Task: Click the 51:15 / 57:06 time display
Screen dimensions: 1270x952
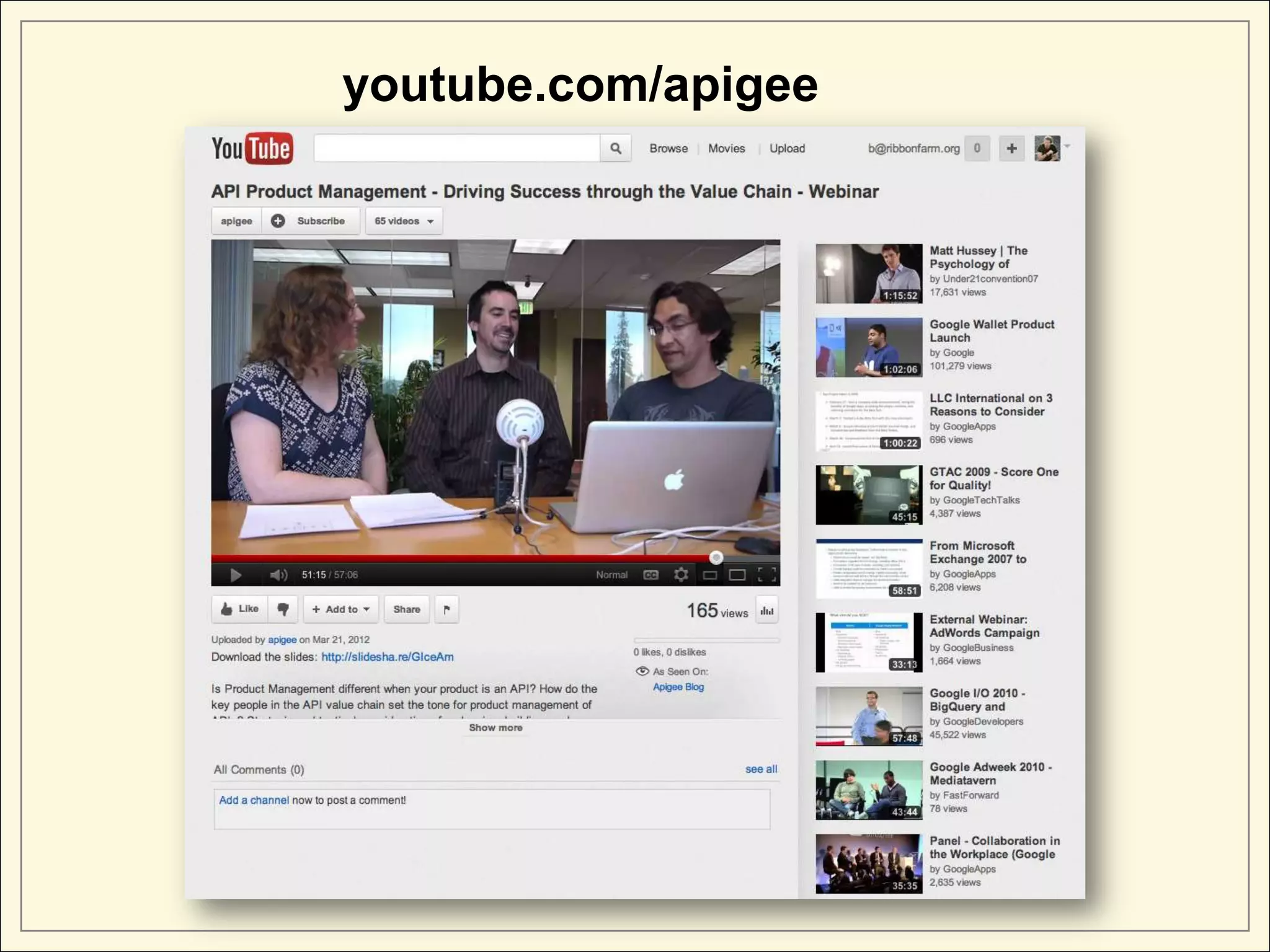Action: 329,575
